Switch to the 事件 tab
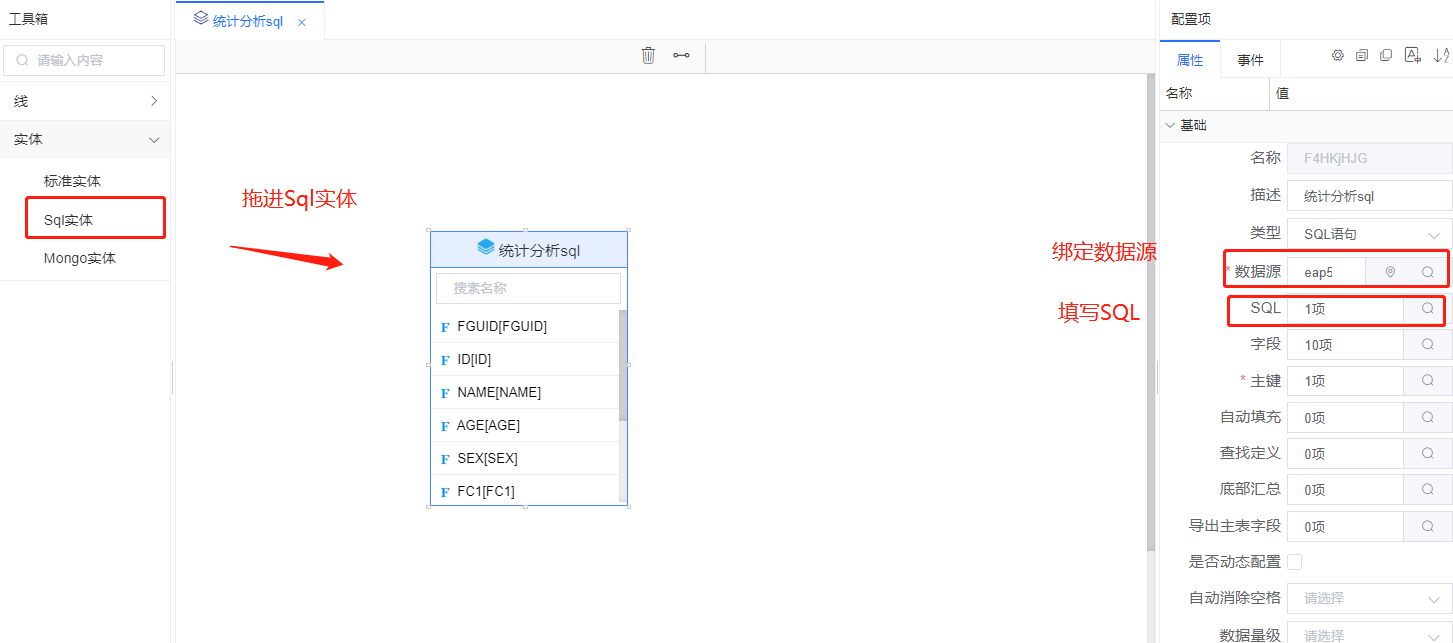 pyautogui.click(x=1250, y=60)
